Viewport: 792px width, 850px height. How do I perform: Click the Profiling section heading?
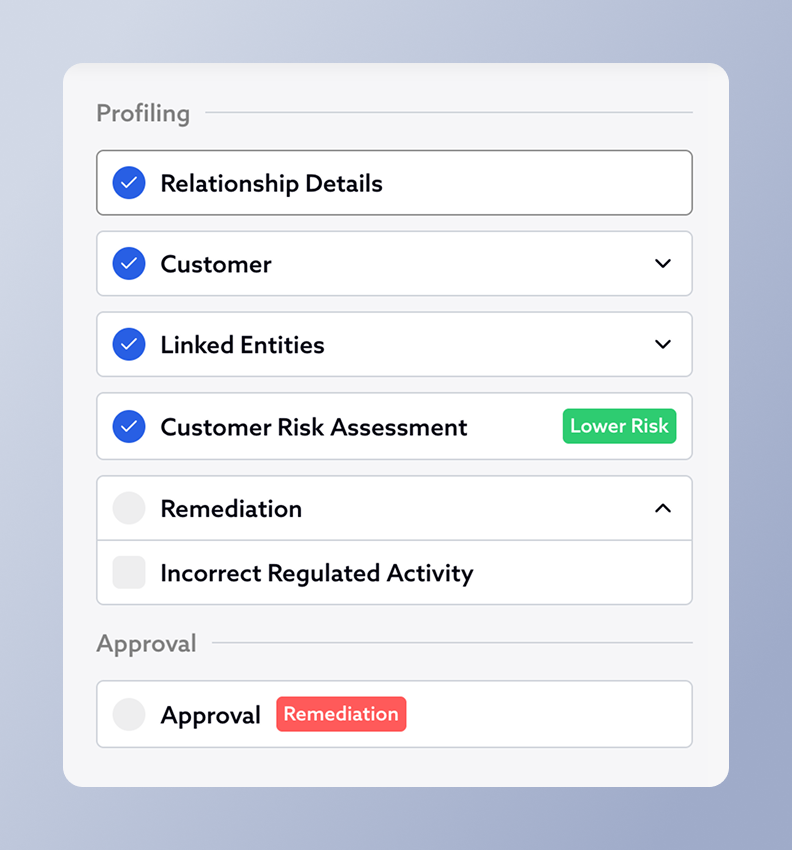coord(143,113)
